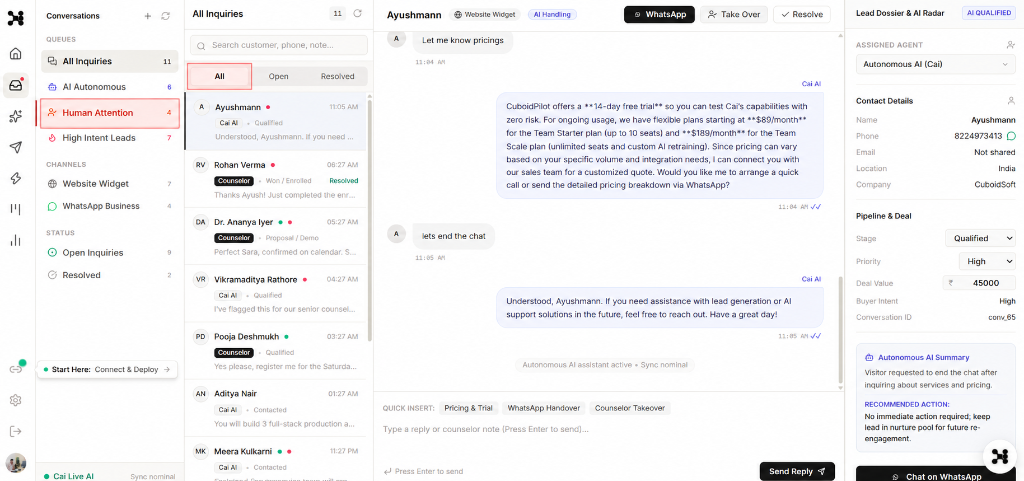Select AI Autonomous queue
The image size is (1024, 481).
[110, 87]
